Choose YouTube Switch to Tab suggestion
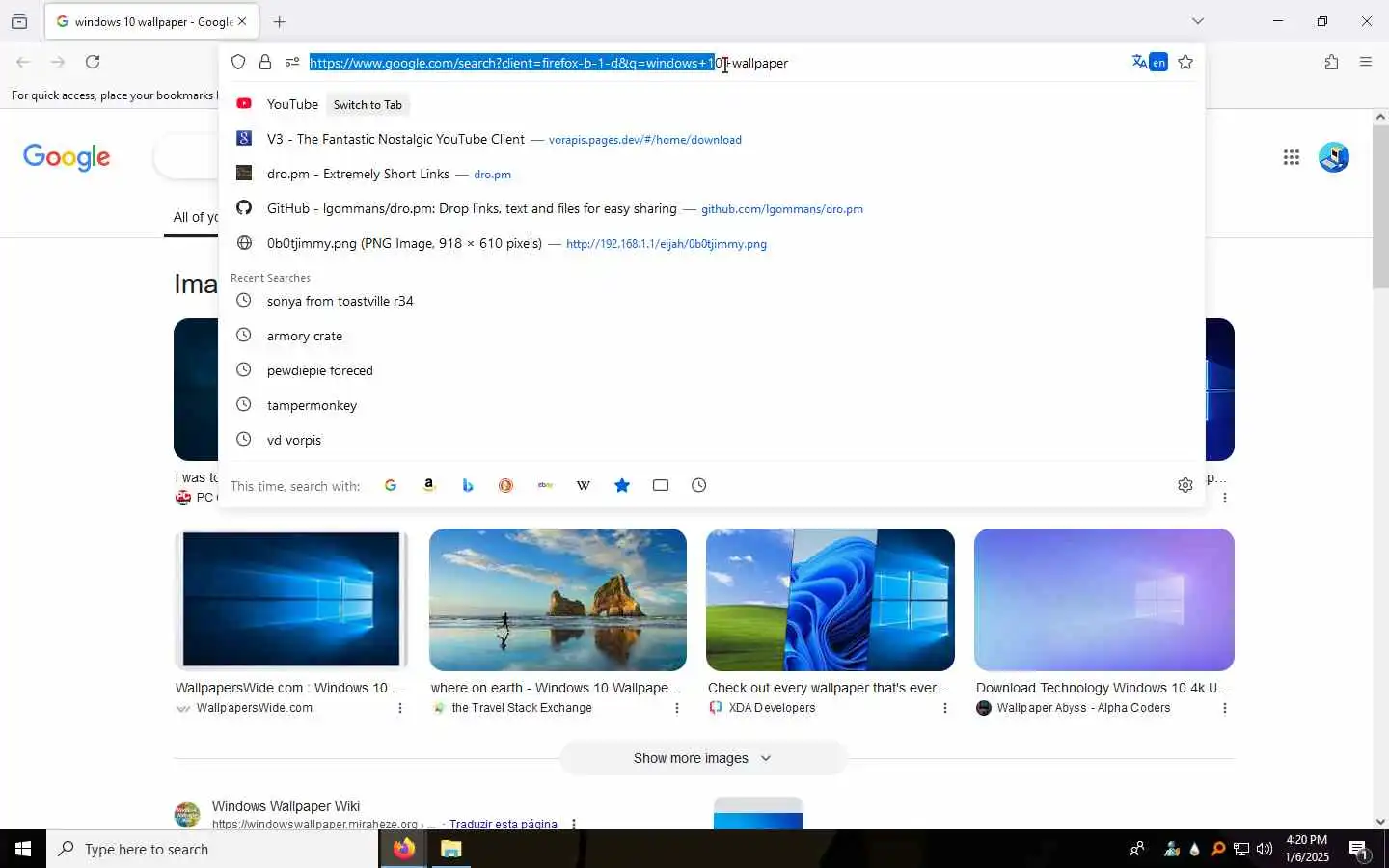 (712, 104)
